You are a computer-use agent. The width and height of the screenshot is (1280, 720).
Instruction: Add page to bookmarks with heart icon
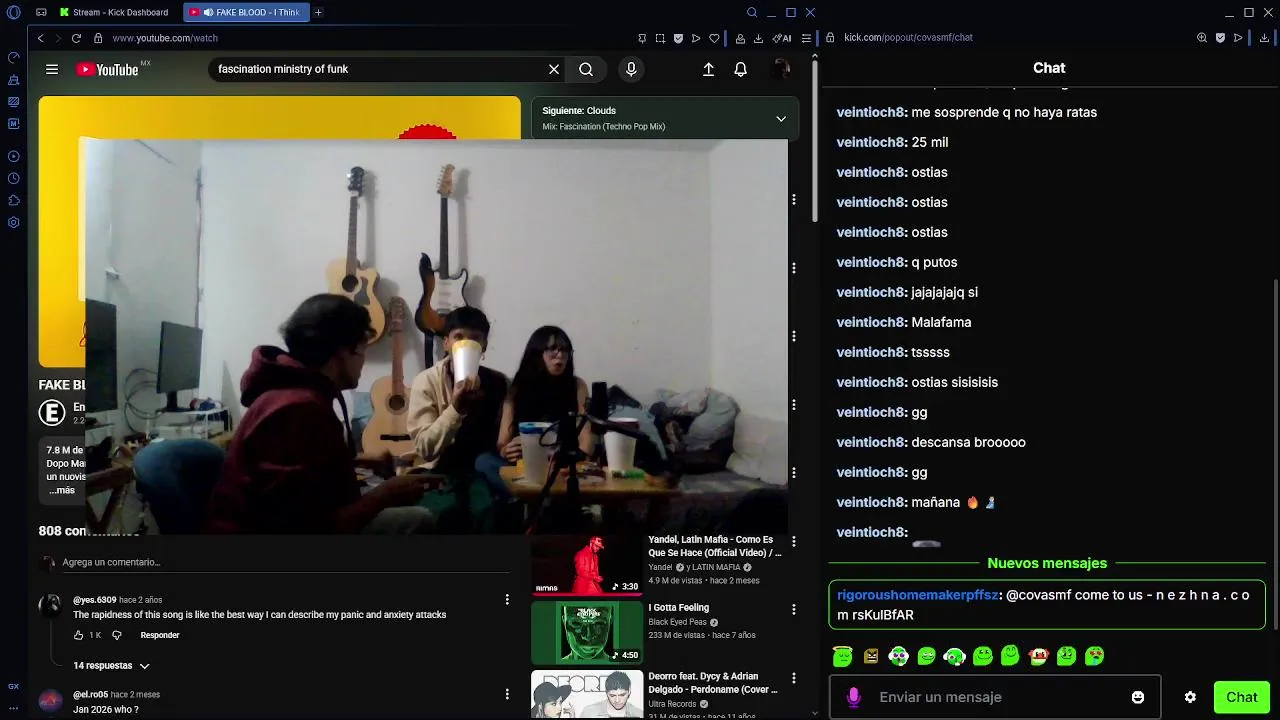[x=714, y=38]
